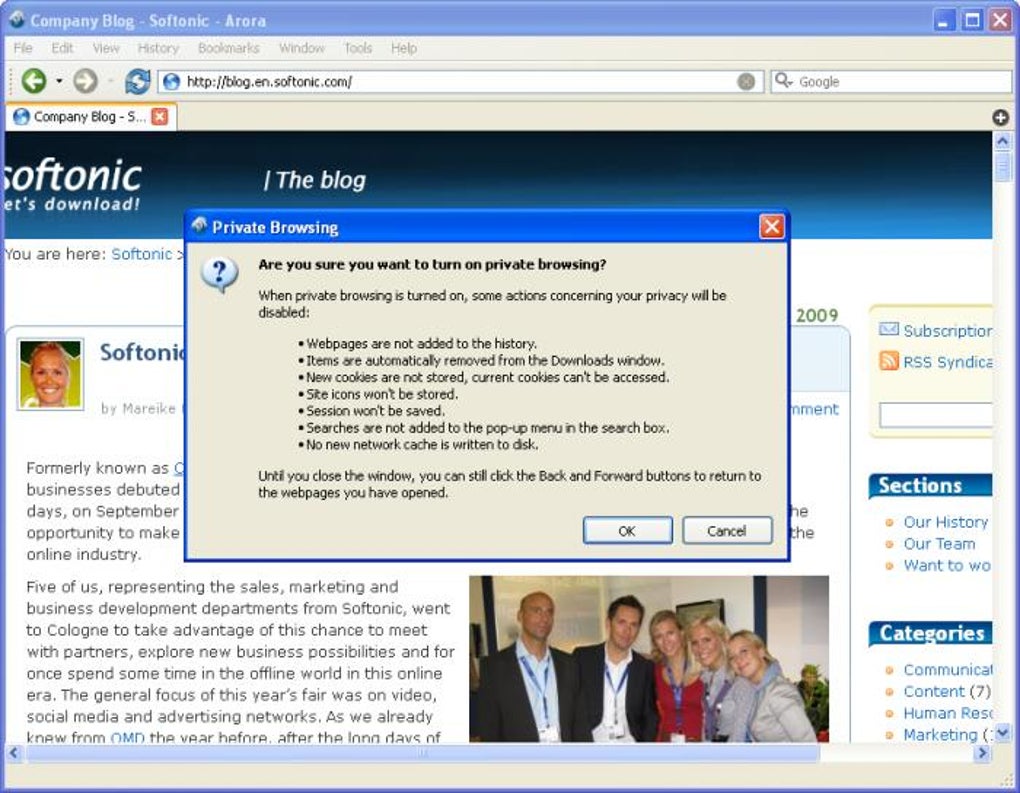This screenshot has width=1020, height=793.
Task: Click the green Back navigation arrow
Action: pyautogui.click(x=34, y=81)
